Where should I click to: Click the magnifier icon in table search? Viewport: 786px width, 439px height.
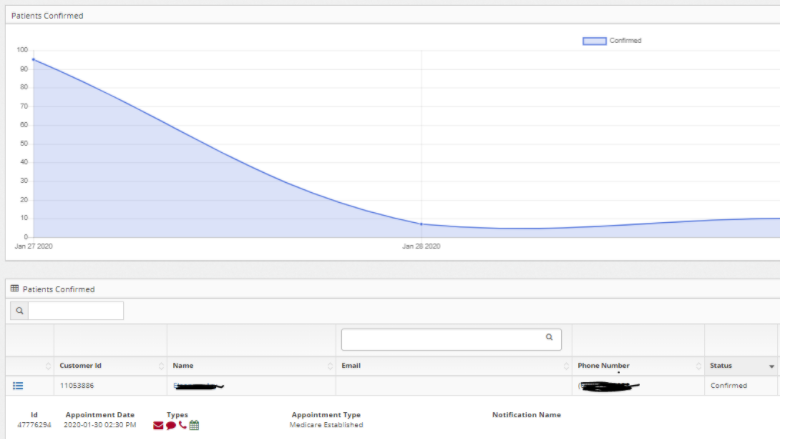(18, 311)
